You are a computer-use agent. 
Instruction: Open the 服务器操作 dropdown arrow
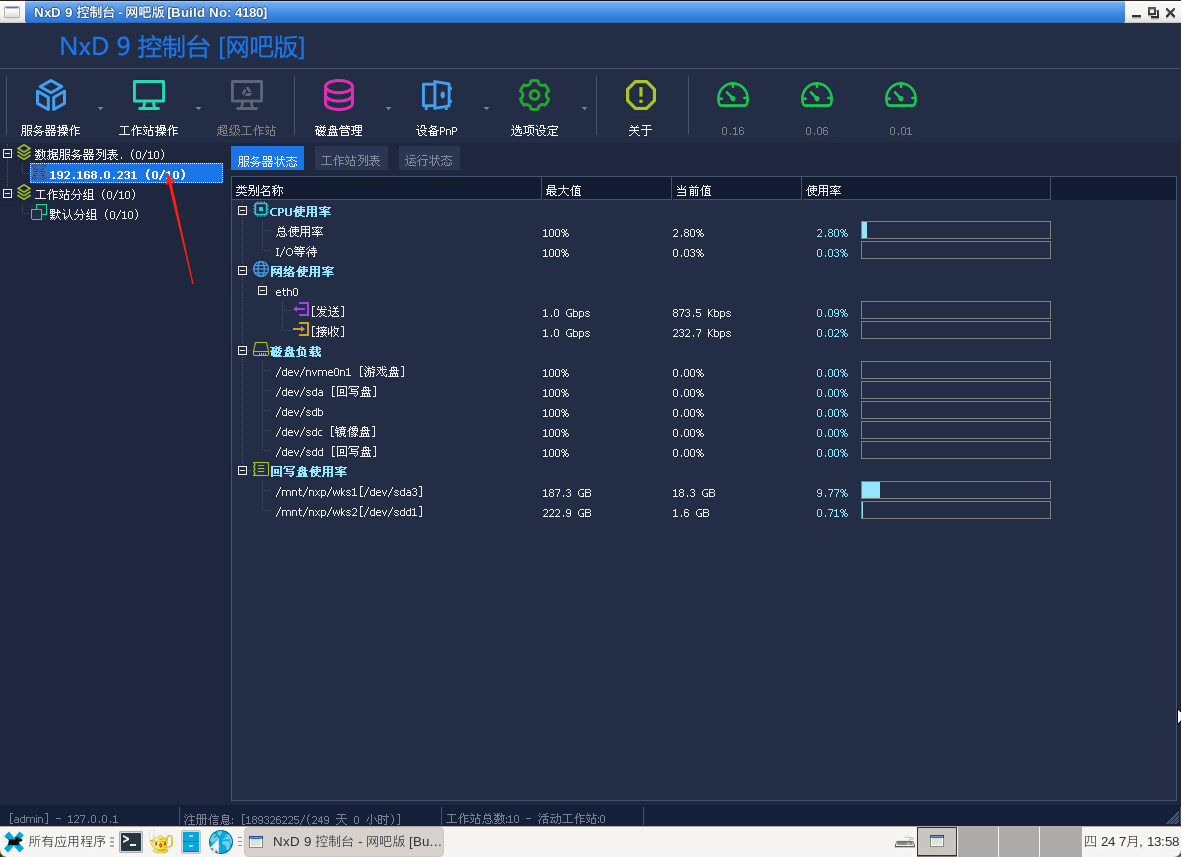pos(99,107)
